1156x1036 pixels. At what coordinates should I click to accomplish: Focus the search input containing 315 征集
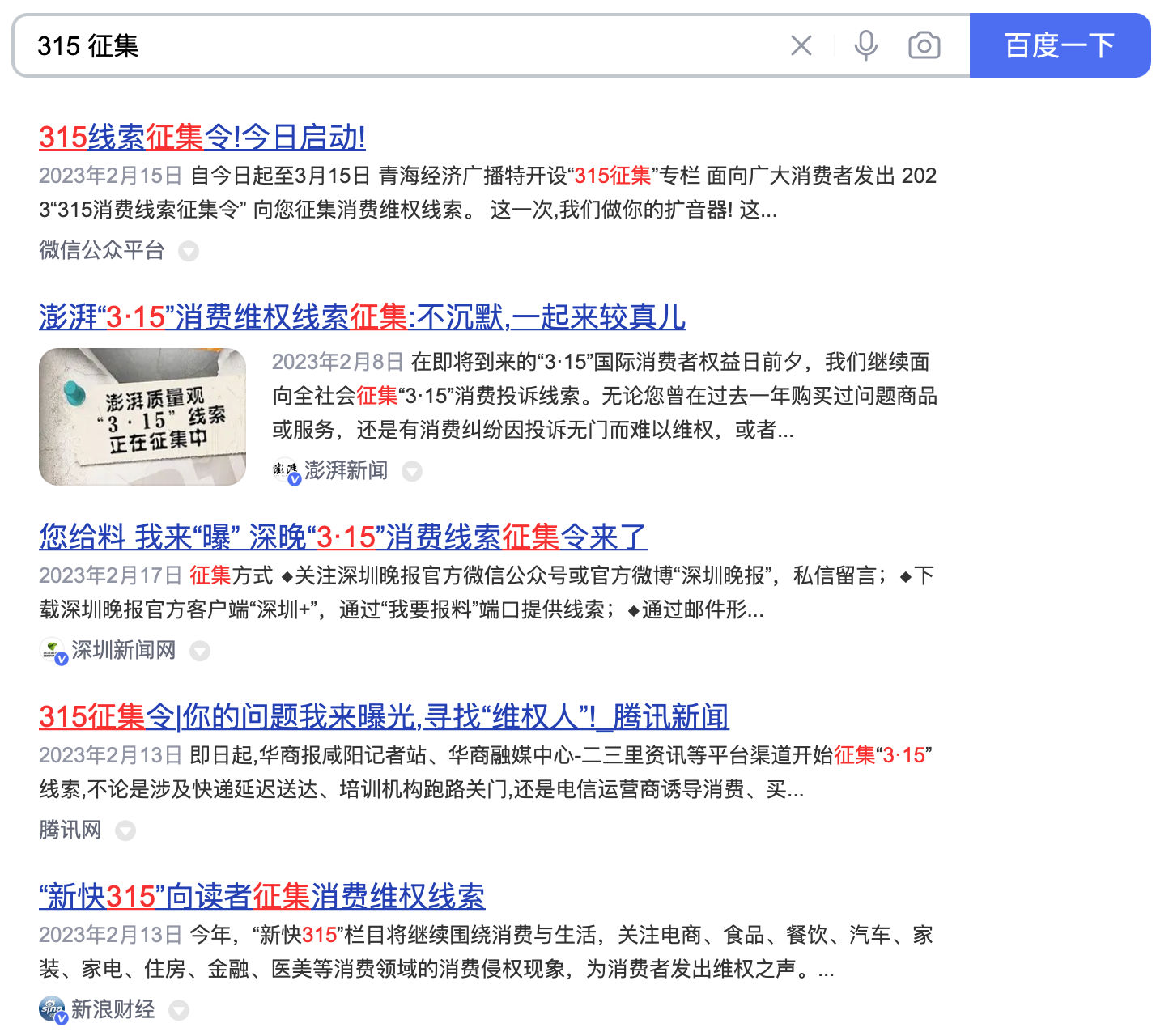click(x=405, y=45)
